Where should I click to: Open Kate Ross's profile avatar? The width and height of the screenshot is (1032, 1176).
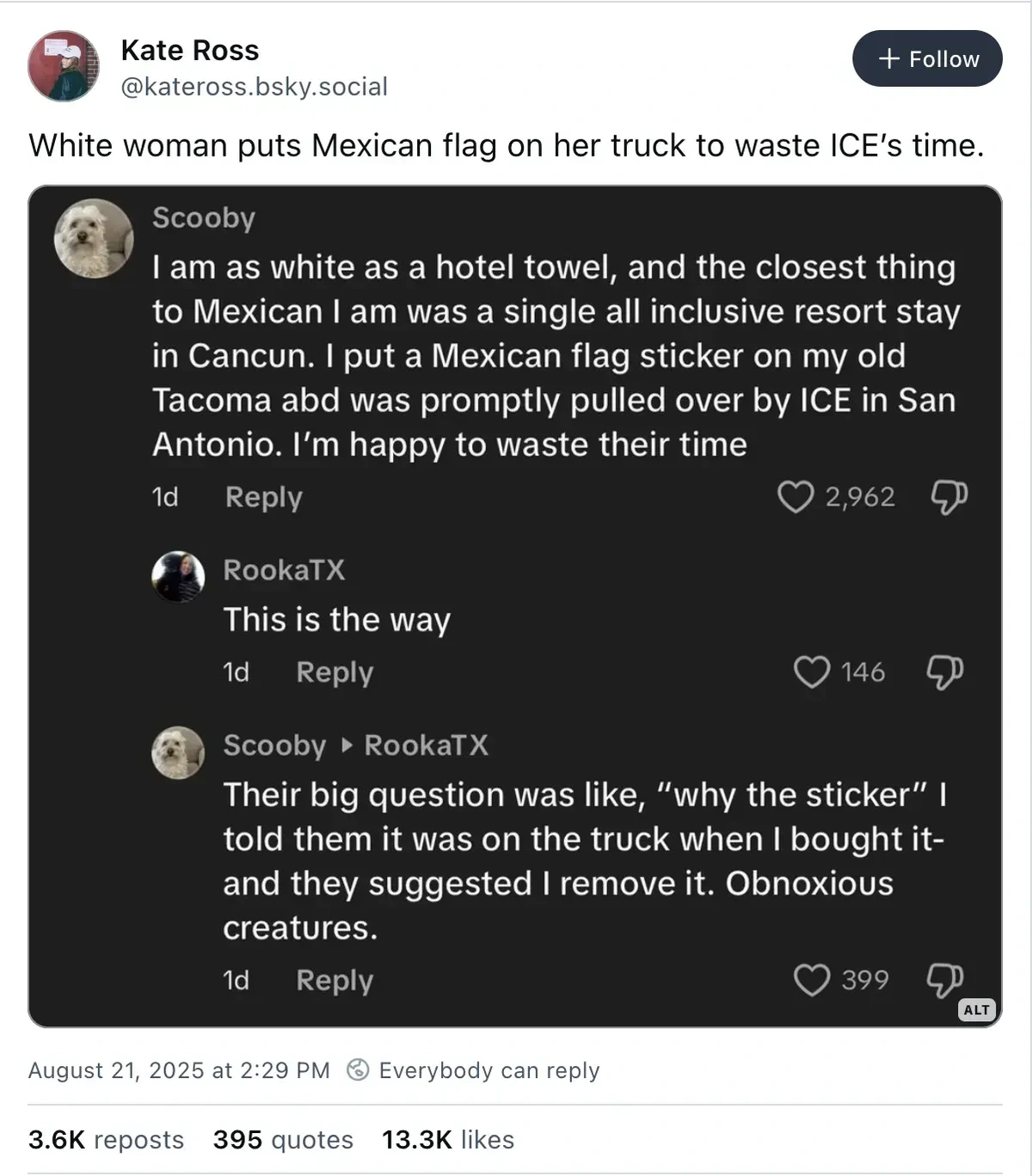64,66
